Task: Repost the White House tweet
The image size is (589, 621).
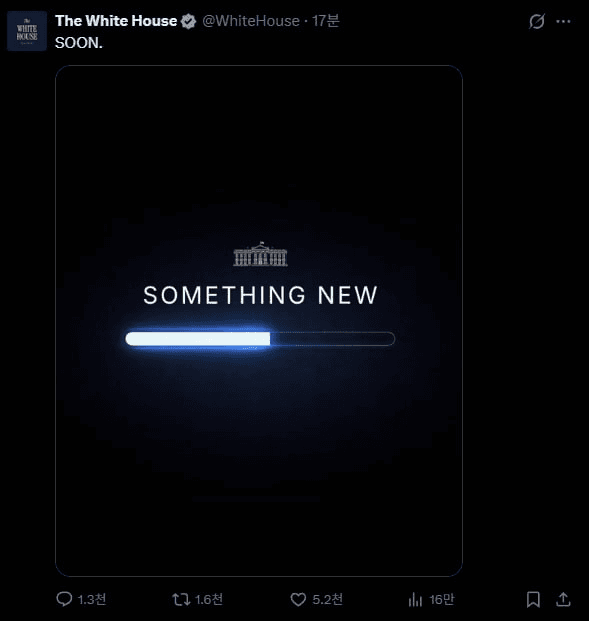Action: (x=181, y=599)
